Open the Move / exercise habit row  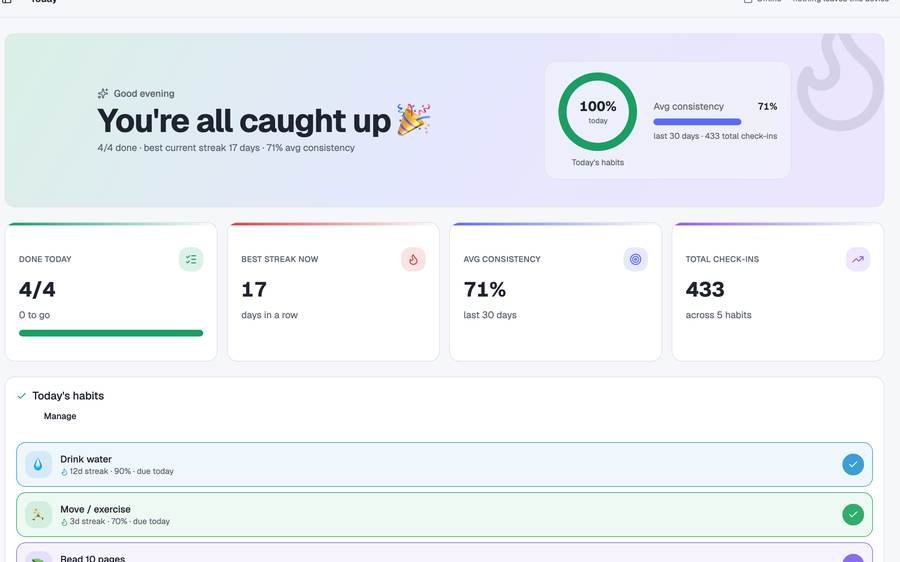[444, 514]
